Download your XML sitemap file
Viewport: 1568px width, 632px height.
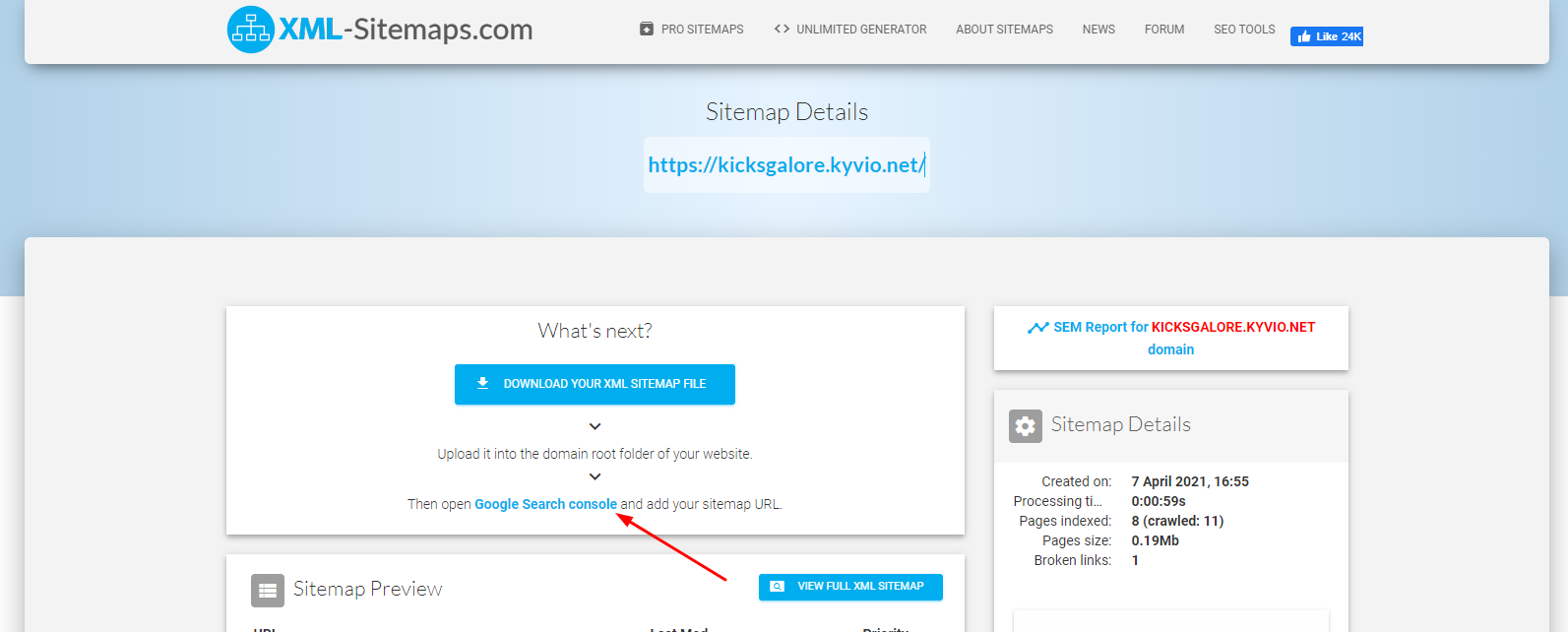click(x=595, y=384)
